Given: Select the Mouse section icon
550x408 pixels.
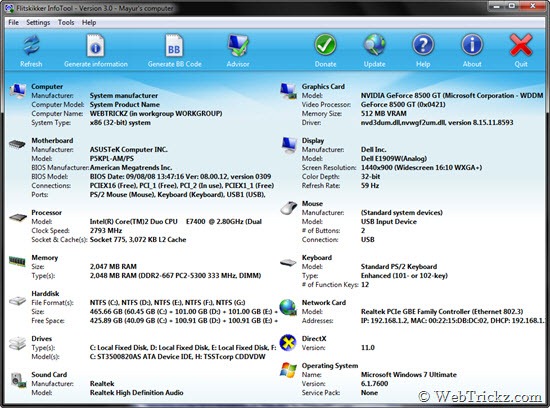Looking at the screenshot, I should [x=289, y=208].
